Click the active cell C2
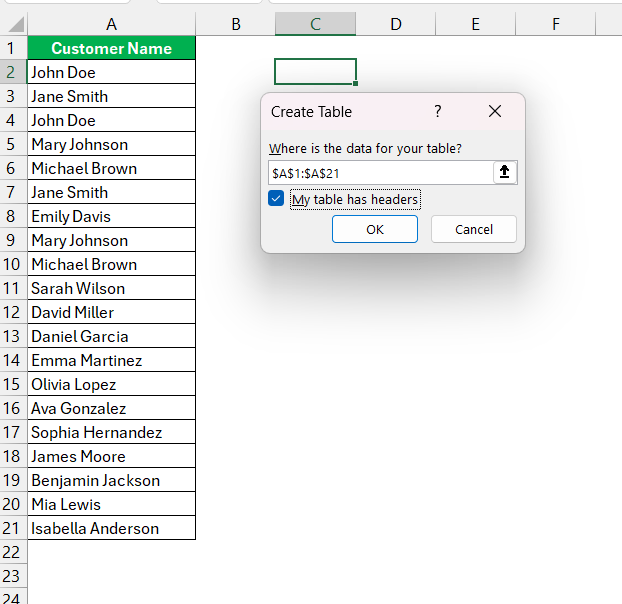The image size is (622, 604). coord(315,72)
